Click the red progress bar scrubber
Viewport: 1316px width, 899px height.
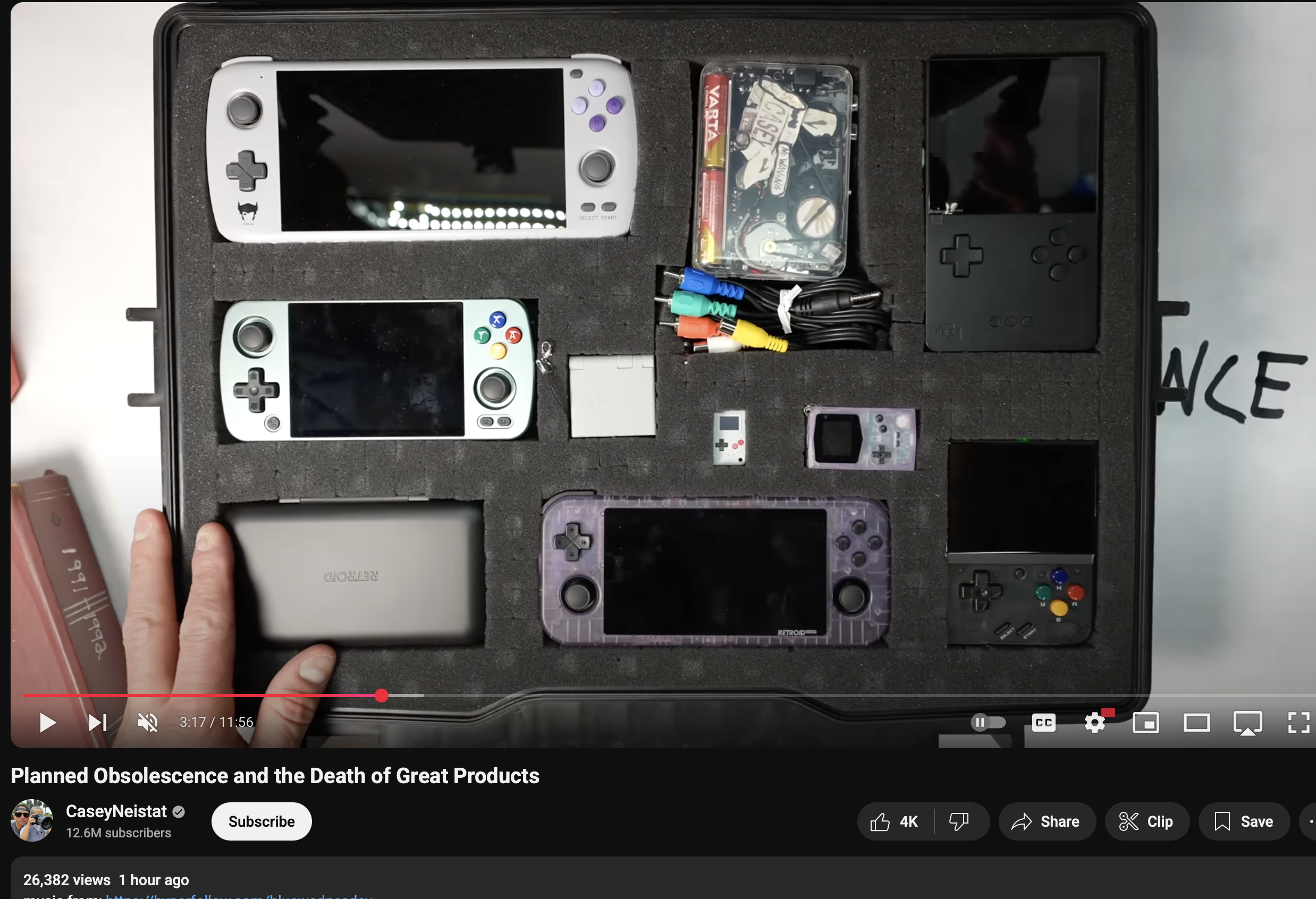click(382, 695)
